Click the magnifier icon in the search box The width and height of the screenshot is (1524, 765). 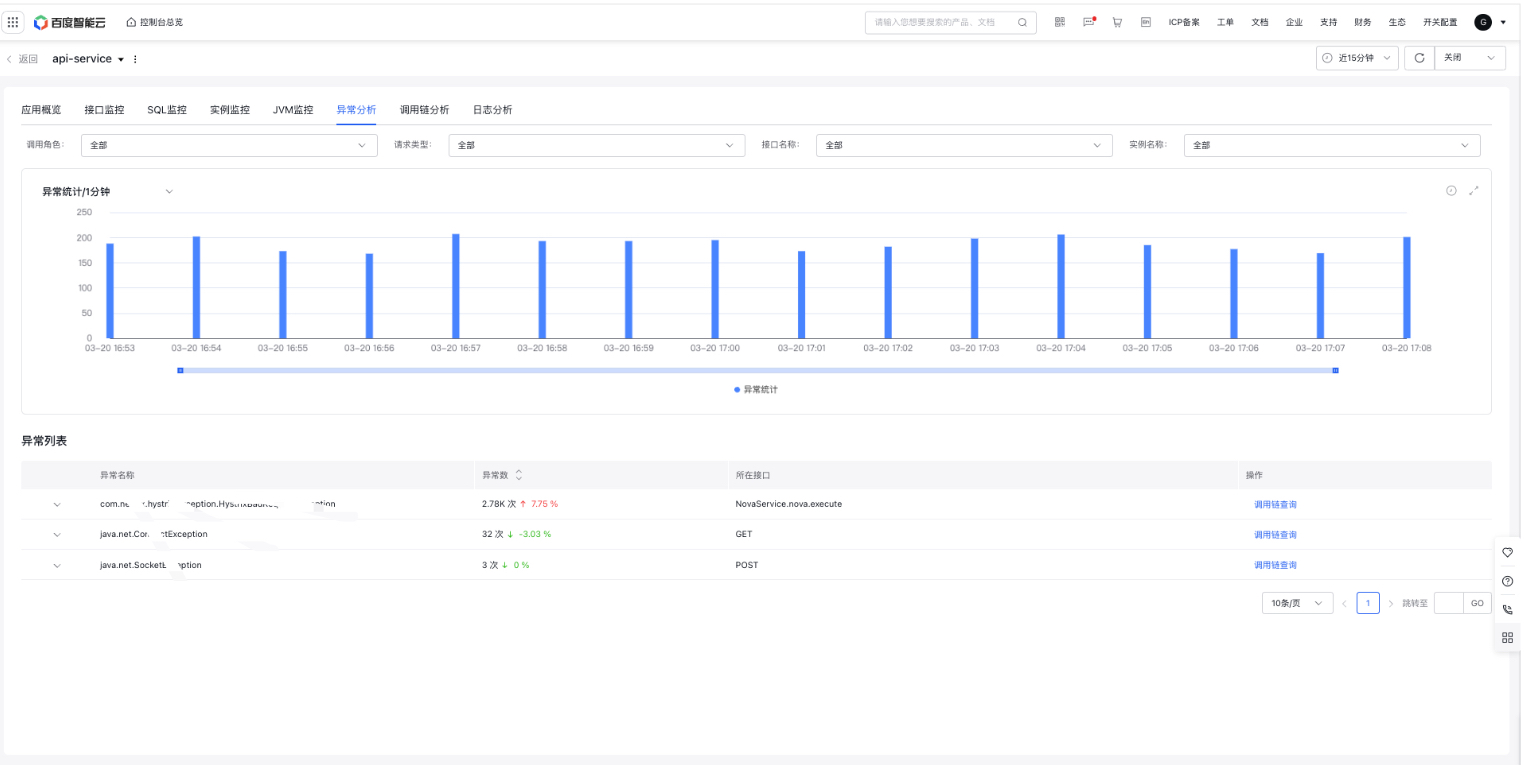click(x=1022, y=22)
